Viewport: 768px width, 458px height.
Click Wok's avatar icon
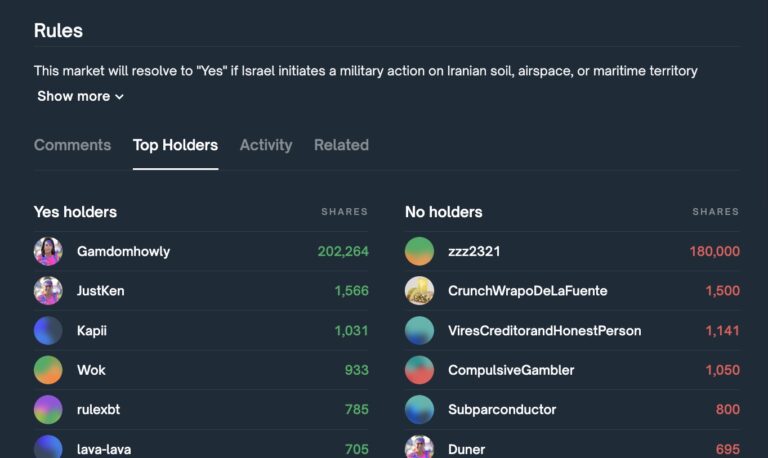point(48,370)
